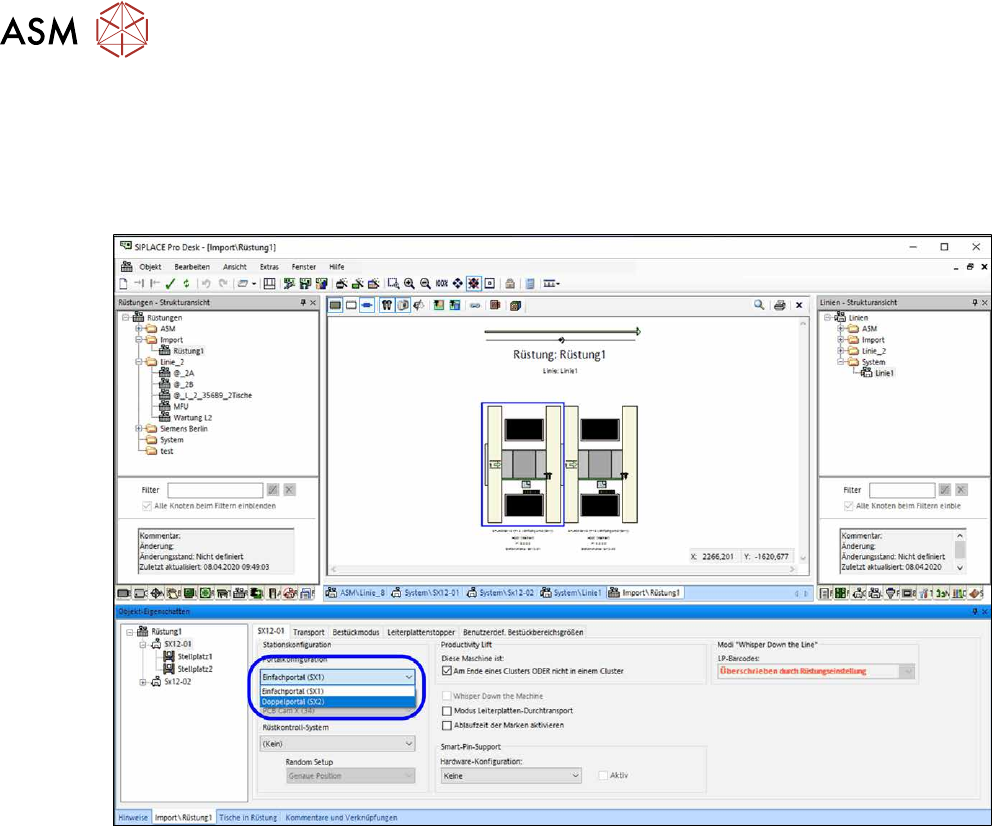
Task: Clear filter X icon in Rüstungen panel
Action: coord(290,490)
